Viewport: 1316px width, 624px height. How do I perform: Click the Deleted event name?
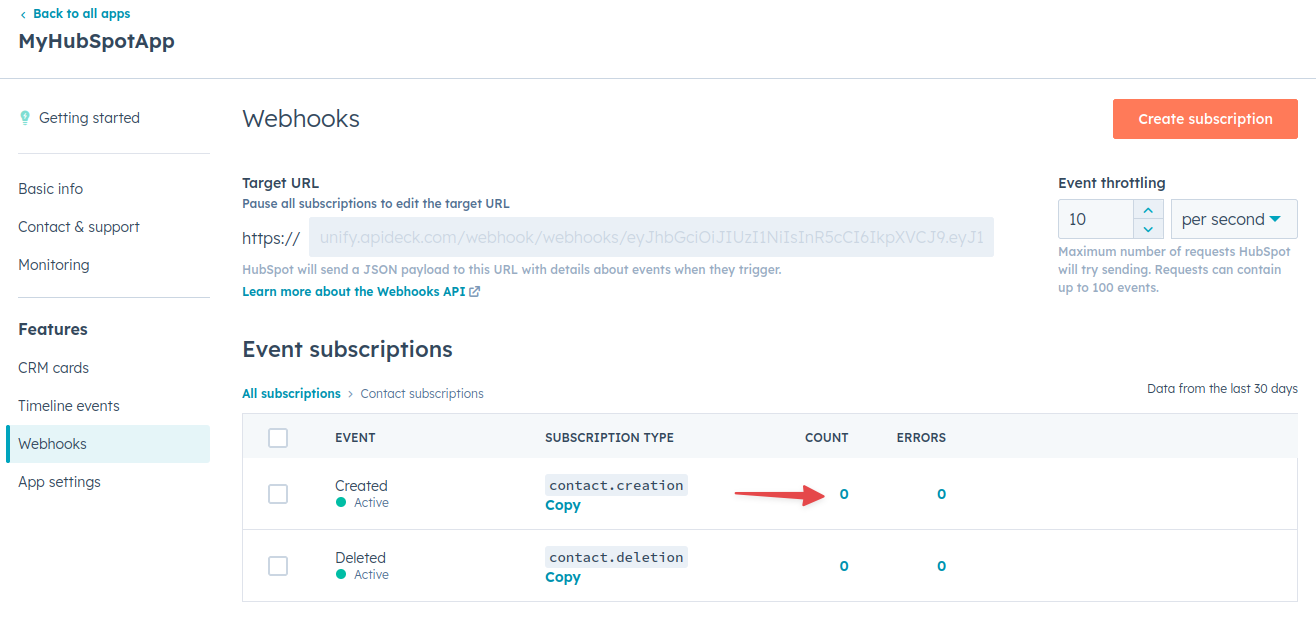[360, 558]
